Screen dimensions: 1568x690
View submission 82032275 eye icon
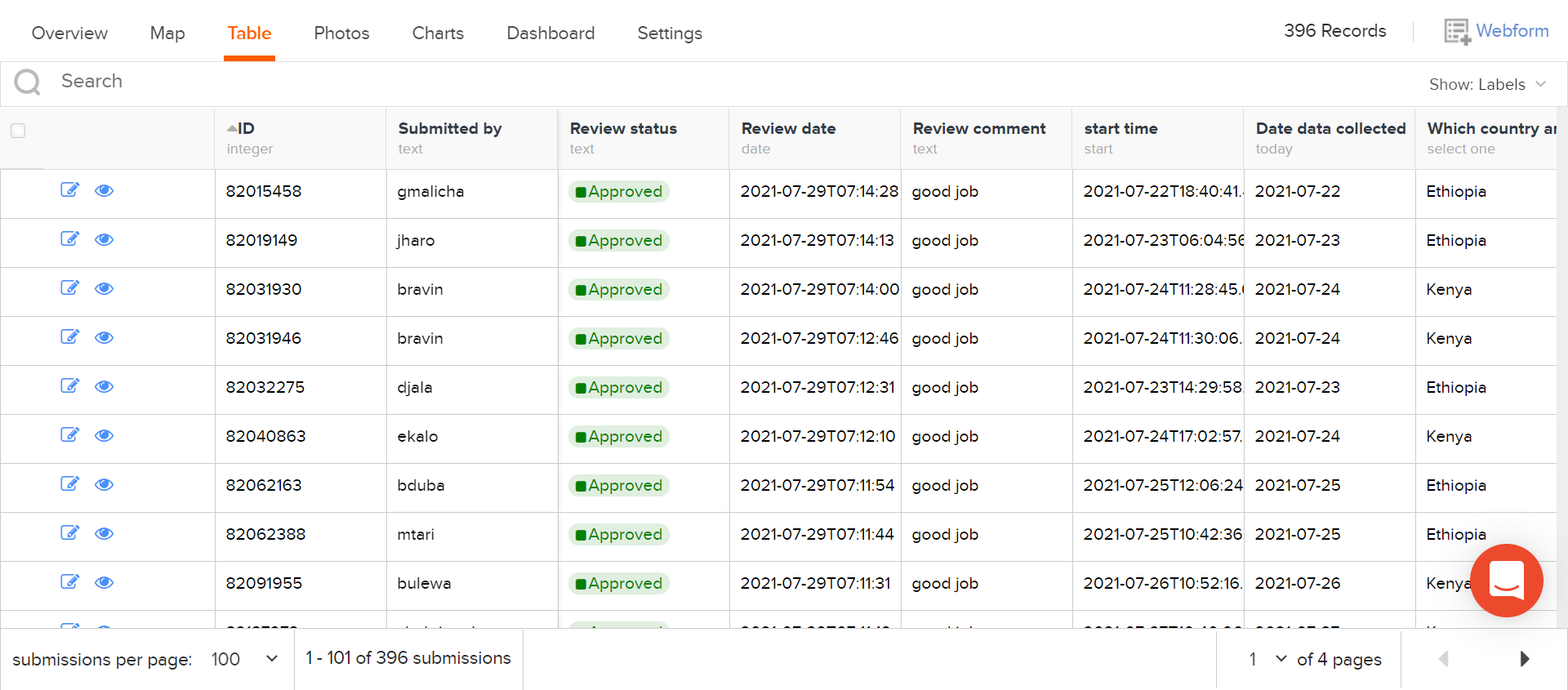[104, 386]
